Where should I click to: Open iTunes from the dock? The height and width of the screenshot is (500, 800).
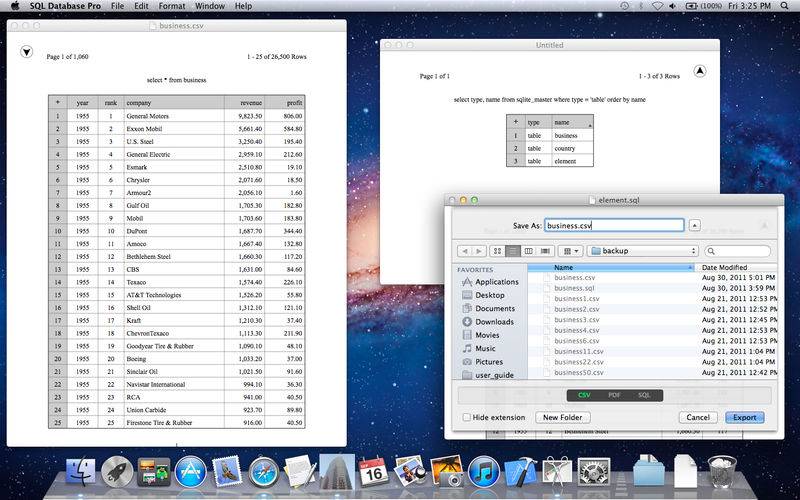click(483, 472)
